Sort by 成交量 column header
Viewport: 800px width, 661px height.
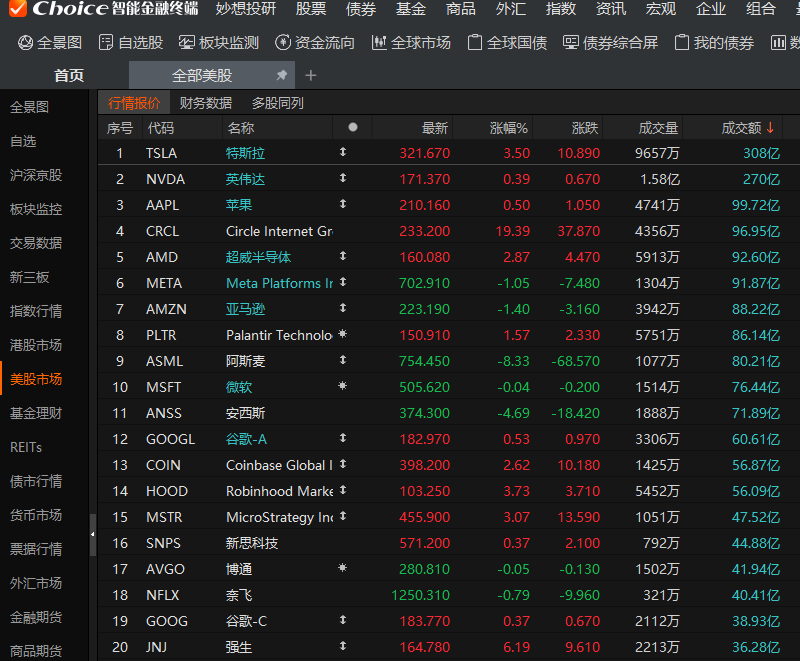[658, 128]
